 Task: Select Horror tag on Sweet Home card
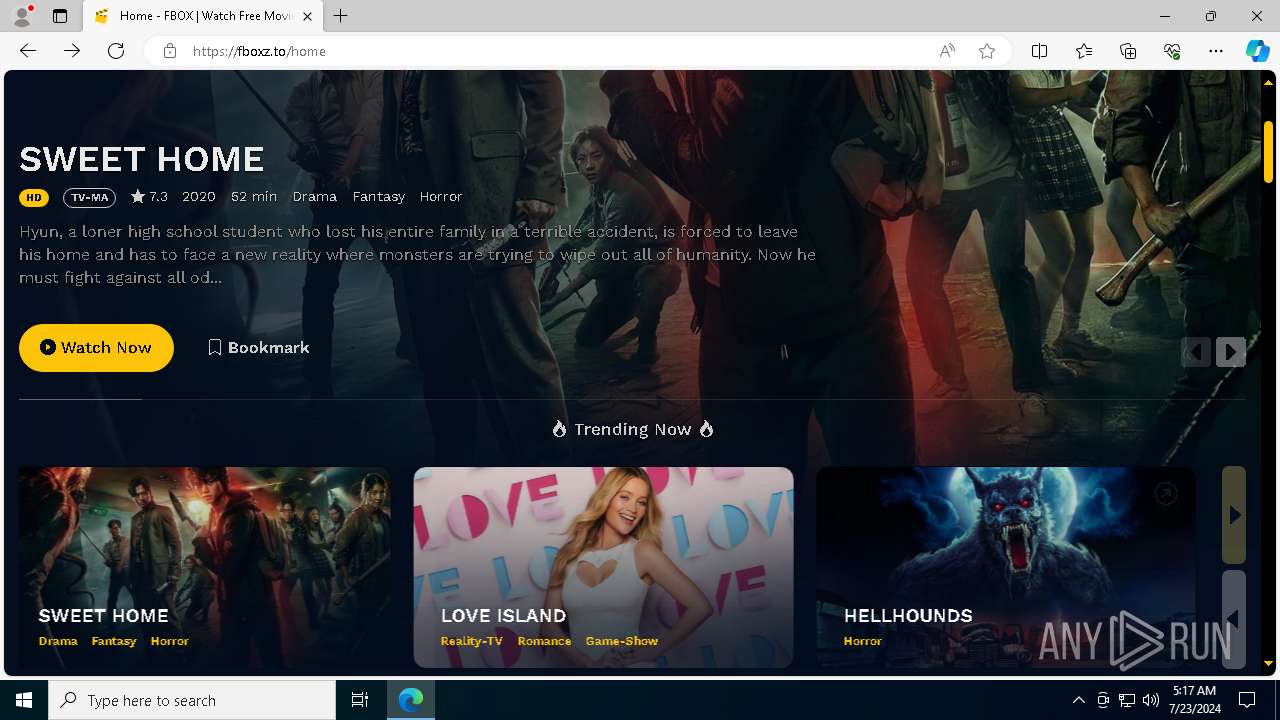pos(170,641)
